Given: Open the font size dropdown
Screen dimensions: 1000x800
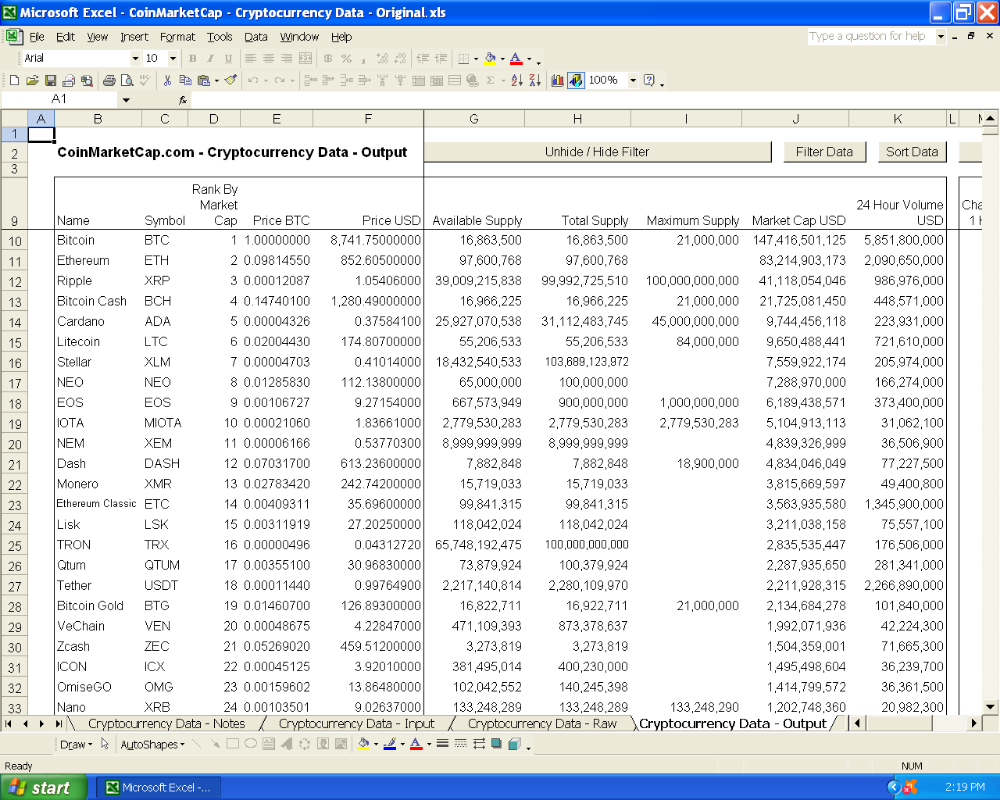Looking at the screenshot, I should pos(173,59).
